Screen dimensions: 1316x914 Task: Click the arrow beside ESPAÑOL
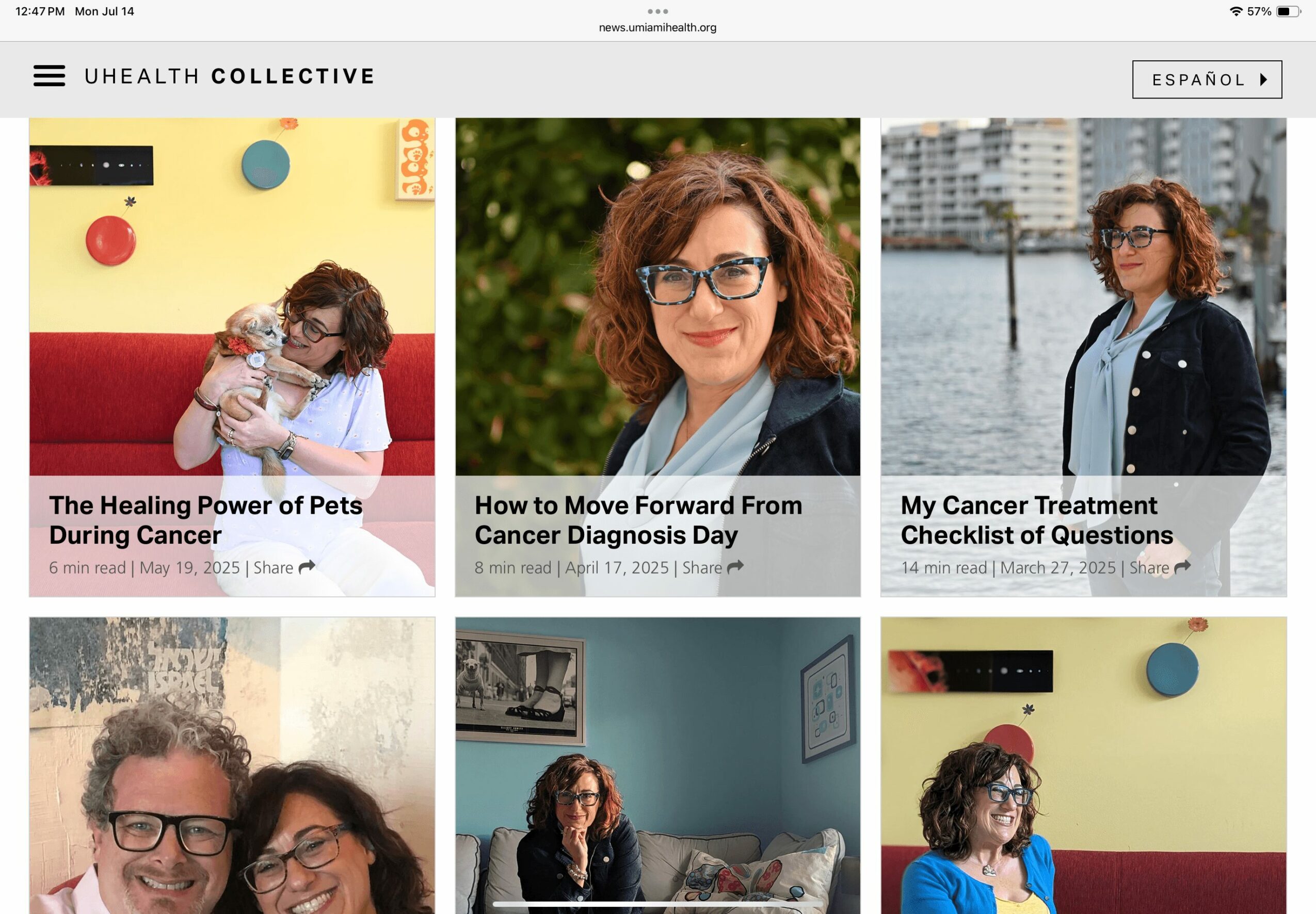[1263, 79]
